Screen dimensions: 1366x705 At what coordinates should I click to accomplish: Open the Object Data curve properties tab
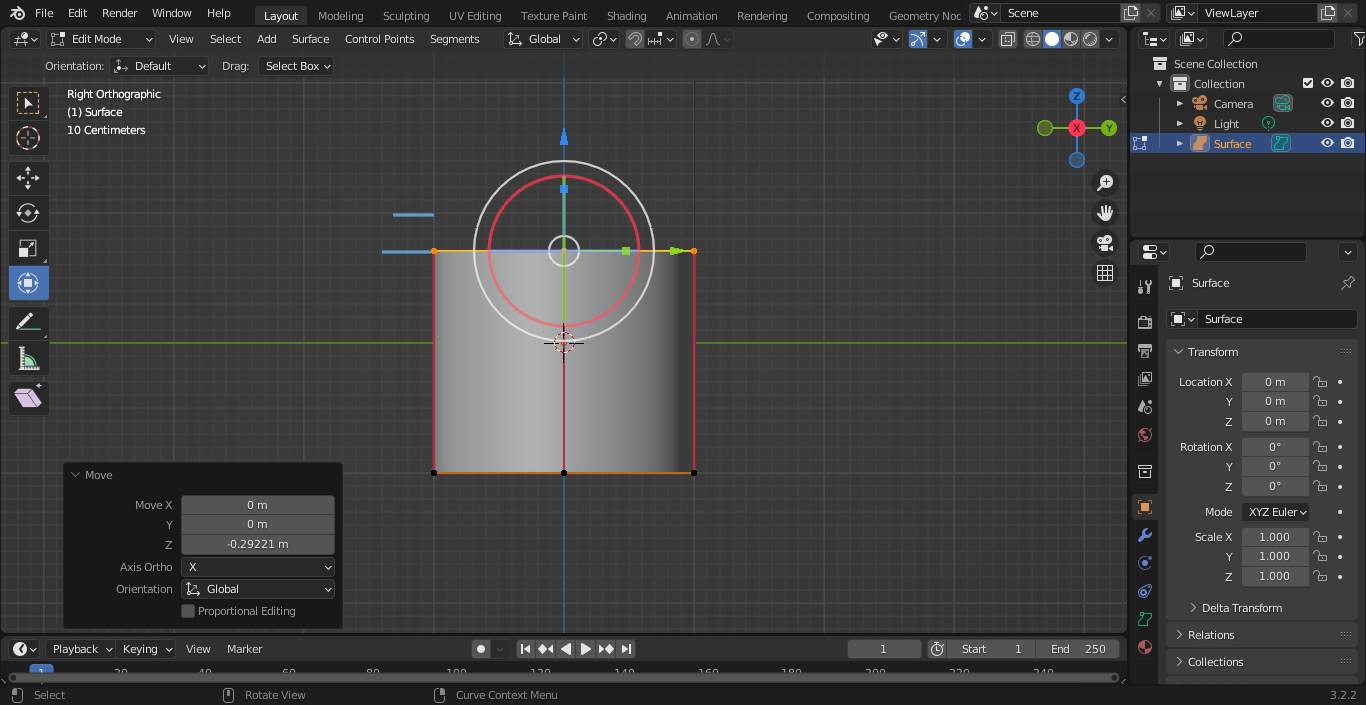point(1145,619)
